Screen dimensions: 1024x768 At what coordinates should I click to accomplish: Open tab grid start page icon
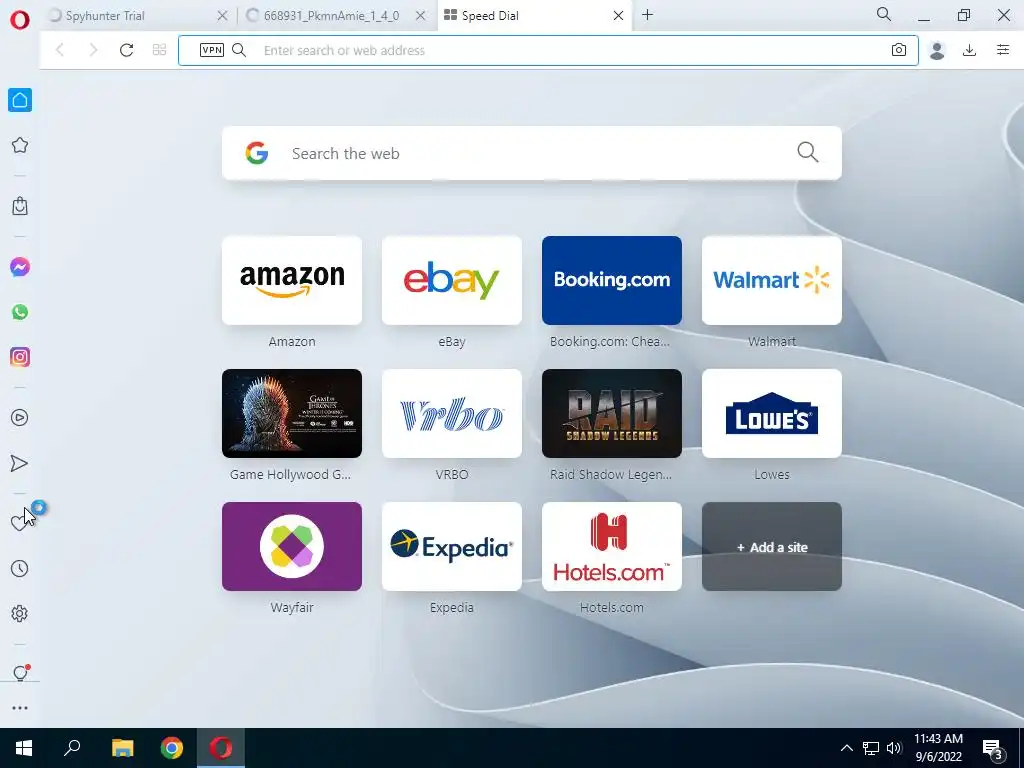coord(159,50)
